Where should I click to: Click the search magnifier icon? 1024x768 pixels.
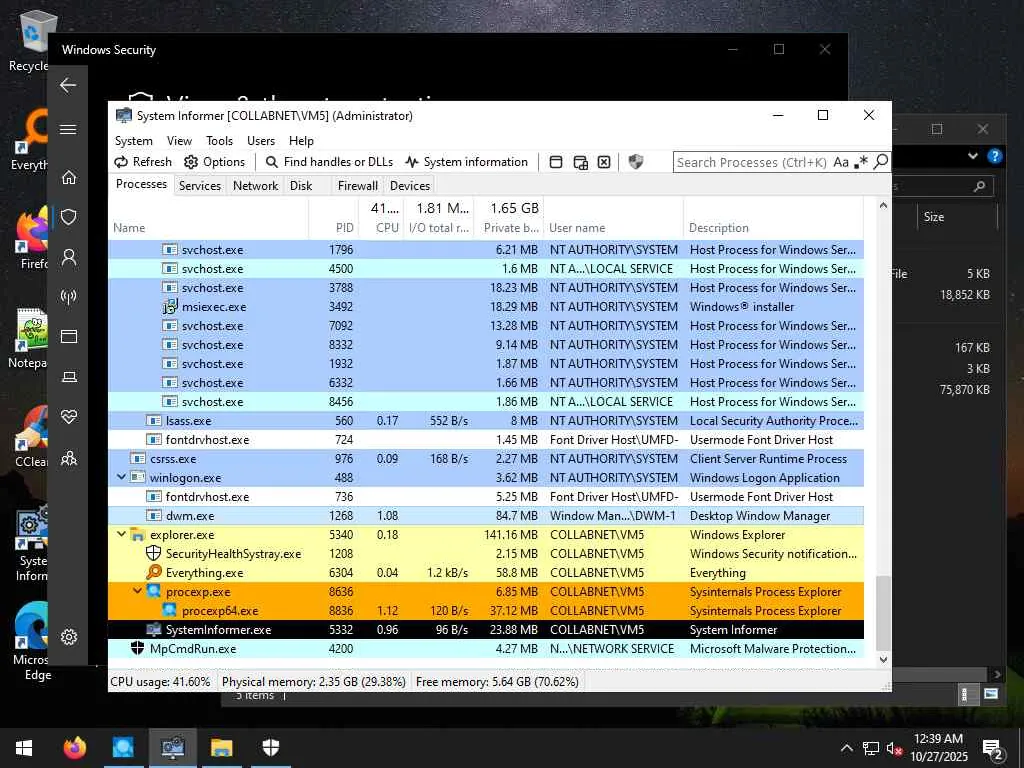click(880, 161)
